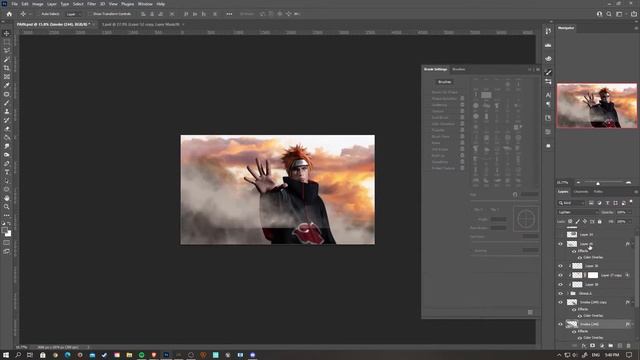Toggle Effects visibility under Smoke (244)

tap(574, 331)
